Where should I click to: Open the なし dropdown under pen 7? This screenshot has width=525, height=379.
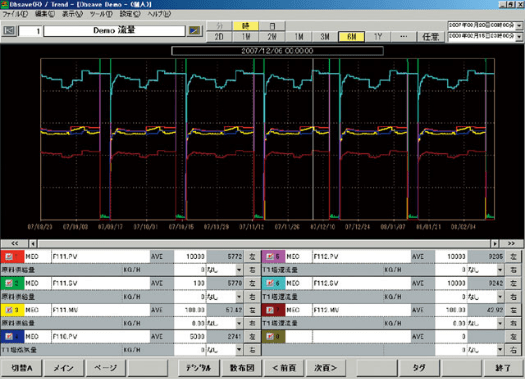pos(500,323)
